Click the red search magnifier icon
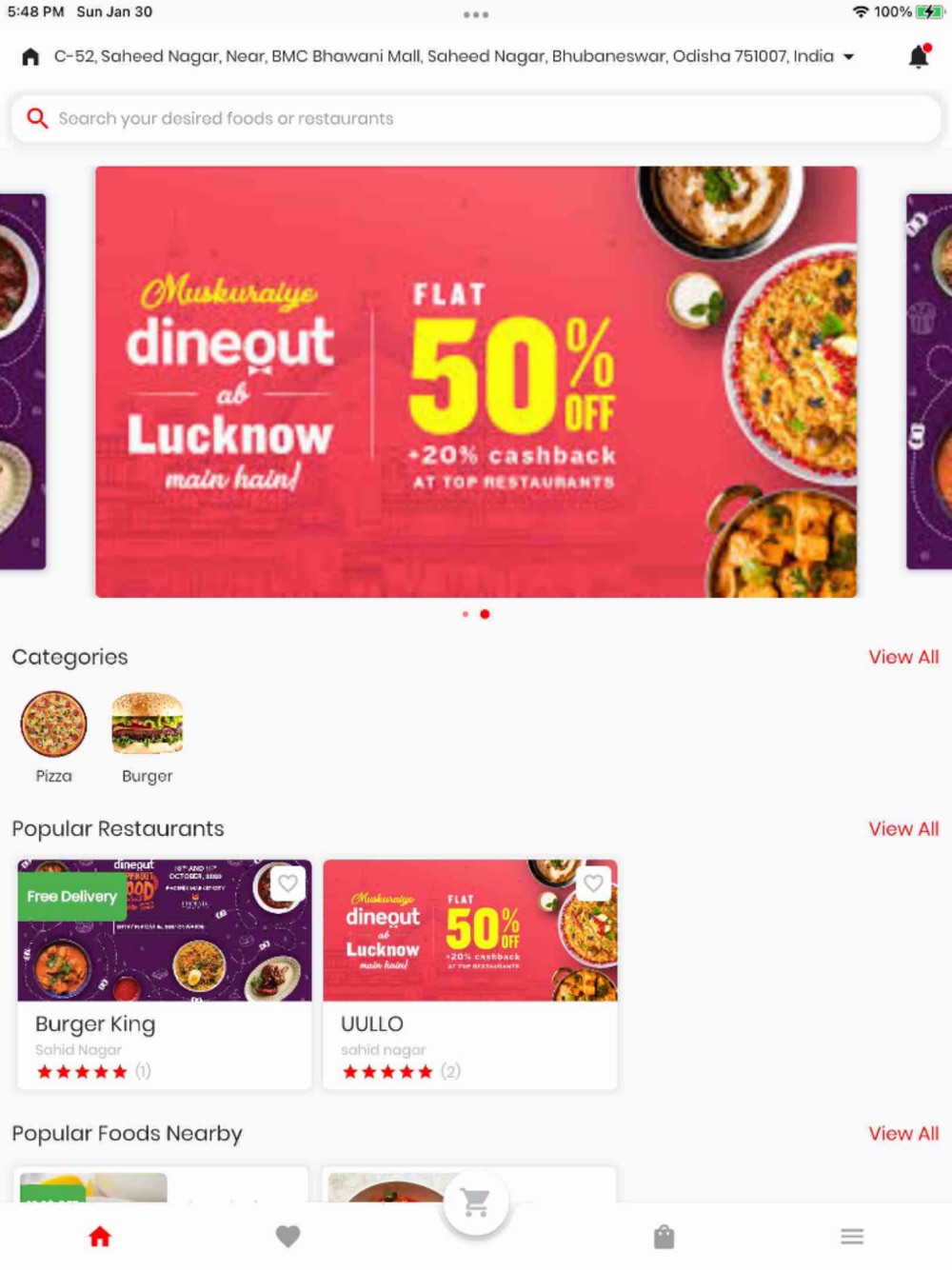The image size is (952, 1270). click(37, 118)
